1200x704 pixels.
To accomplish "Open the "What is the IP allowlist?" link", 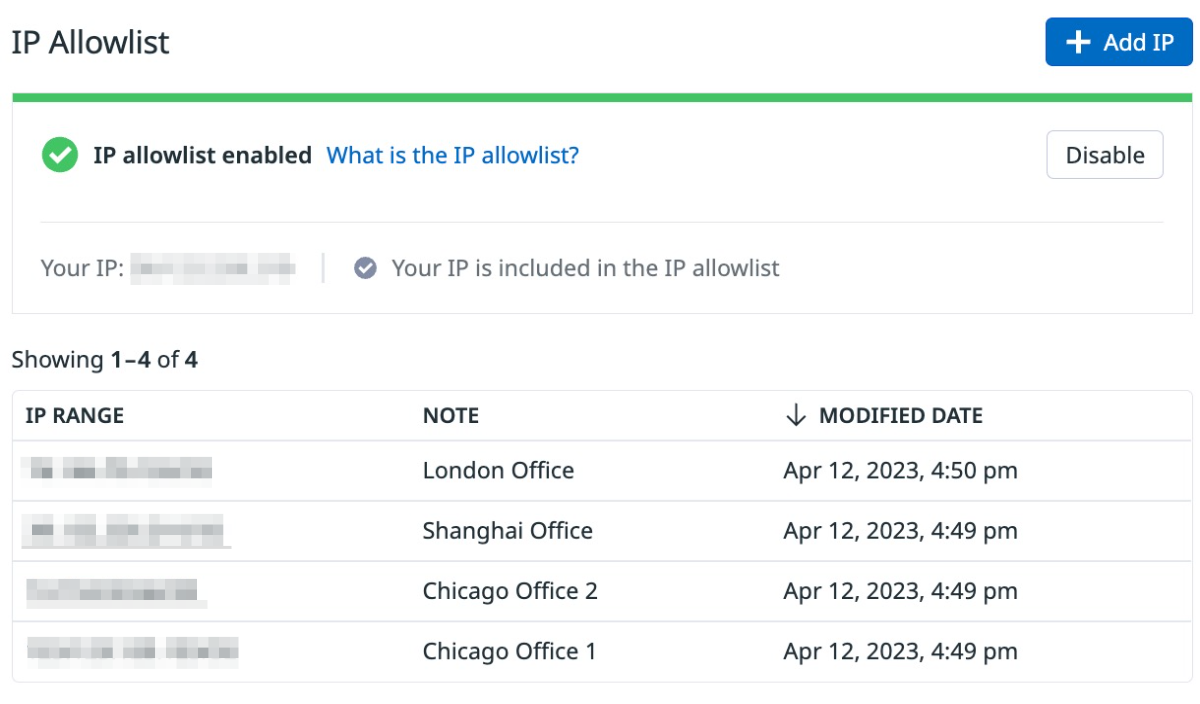I will click(x=452, y=155).
